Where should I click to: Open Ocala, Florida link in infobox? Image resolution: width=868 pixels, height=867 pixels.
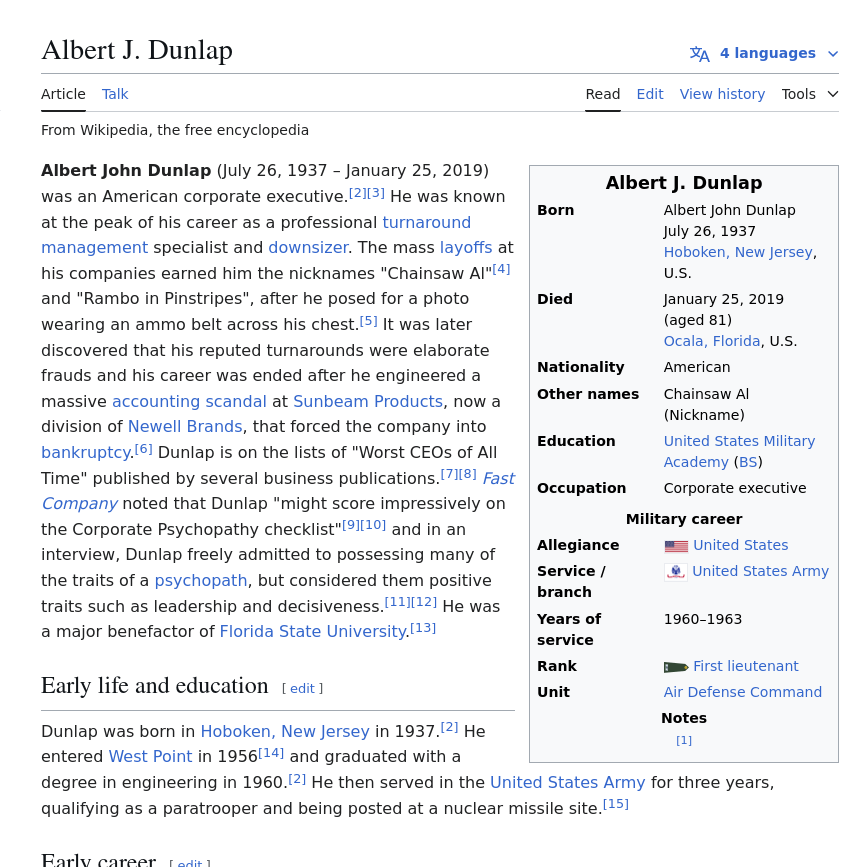(712, 341)
